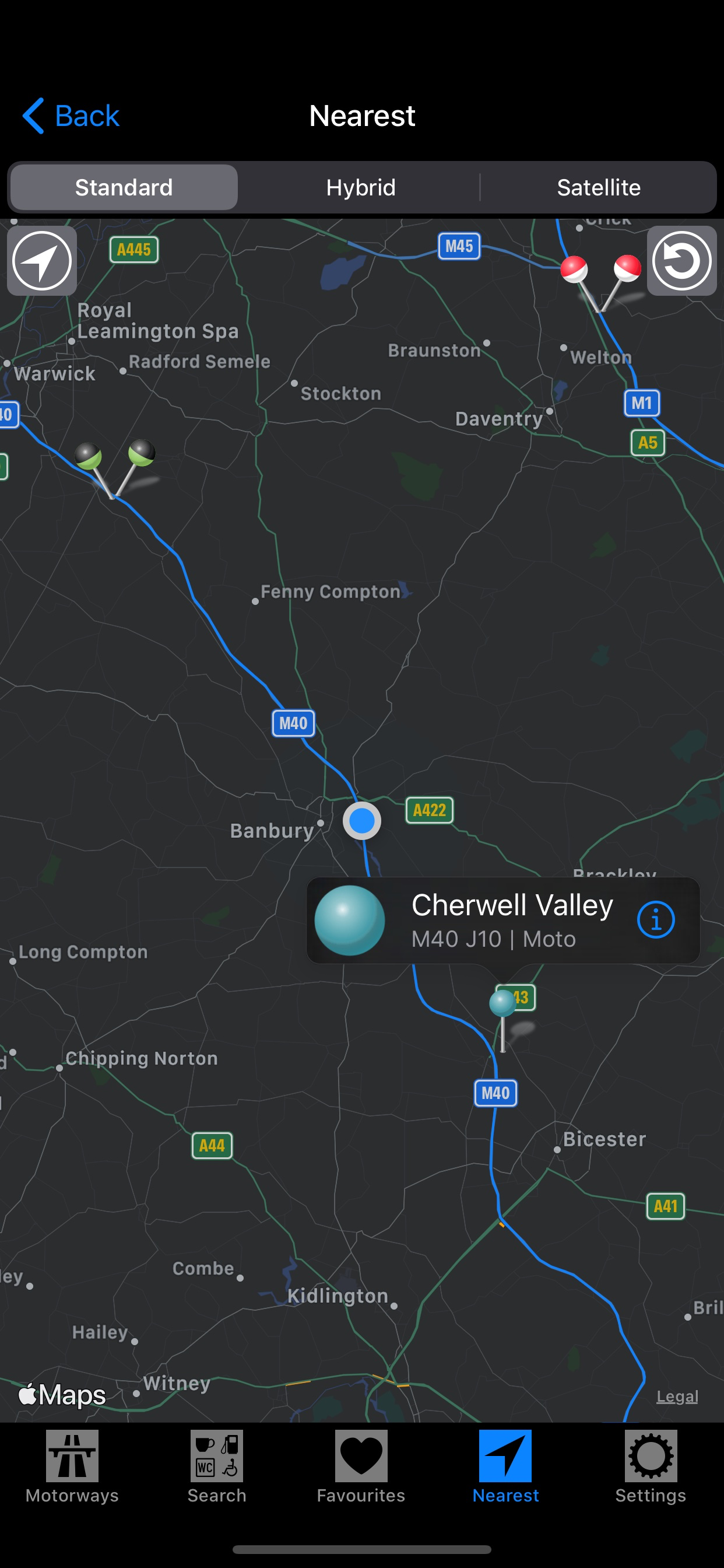Screen dimensions: 724x1568
Task: Open Cherwell Valley info button
Action: [x=655, y=920]
